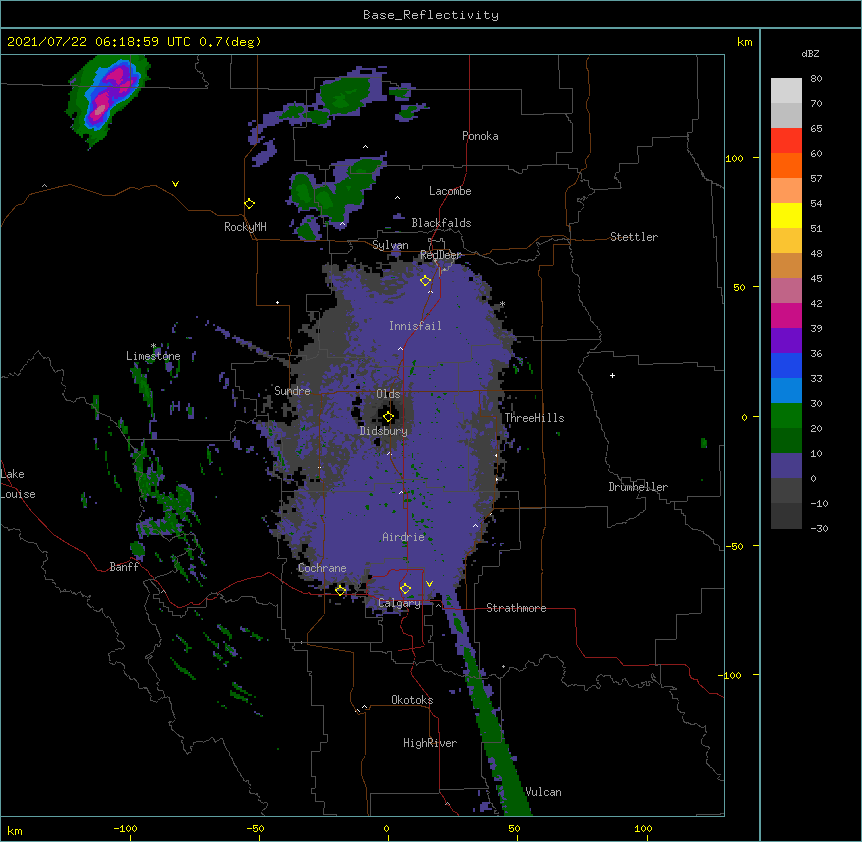The height and width of the screenshot is (842, 862).
Task: Select the RedDeer city label
Action: point(441,255)
